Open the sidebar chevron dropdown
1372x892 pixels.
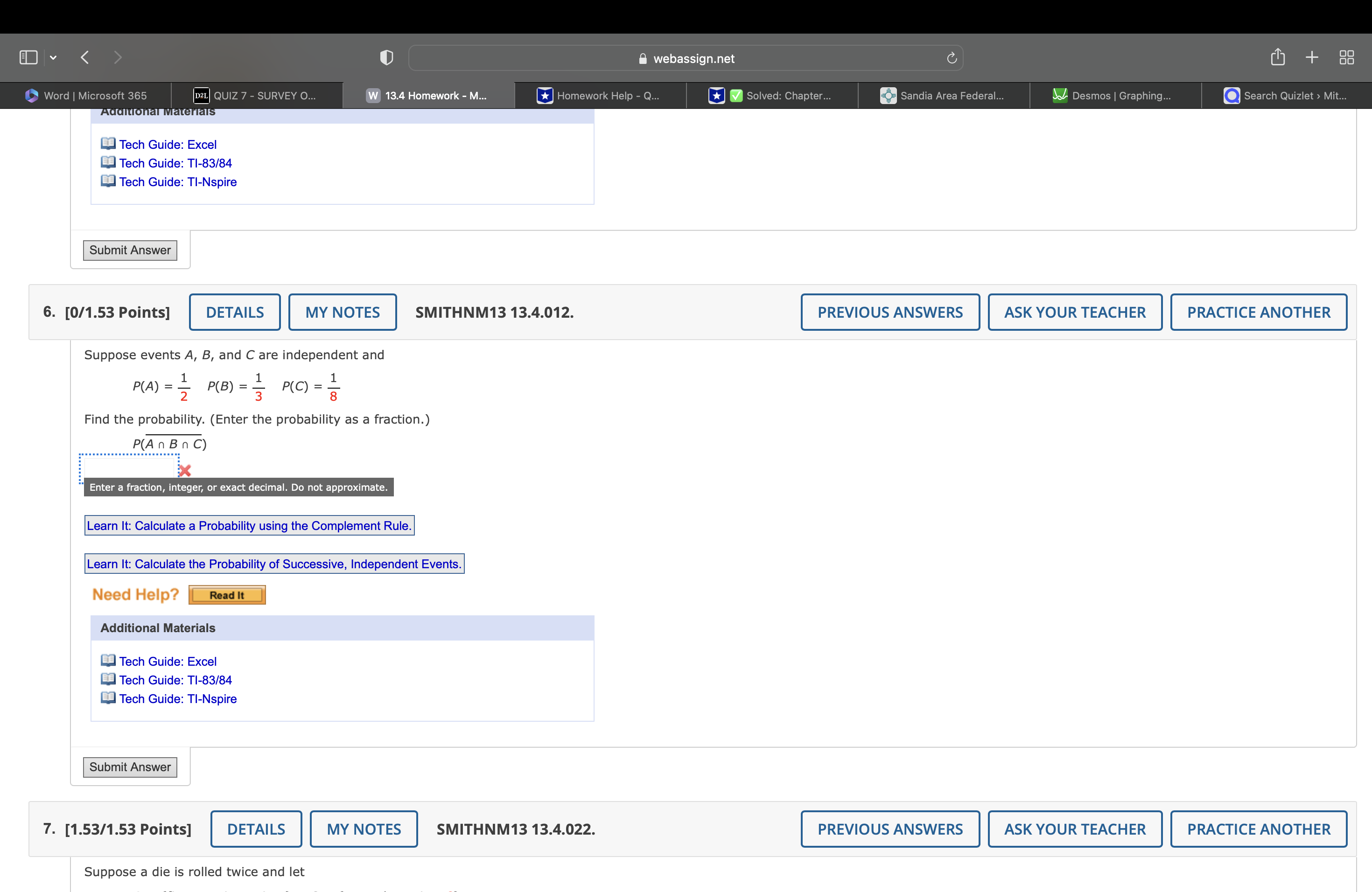53,57
